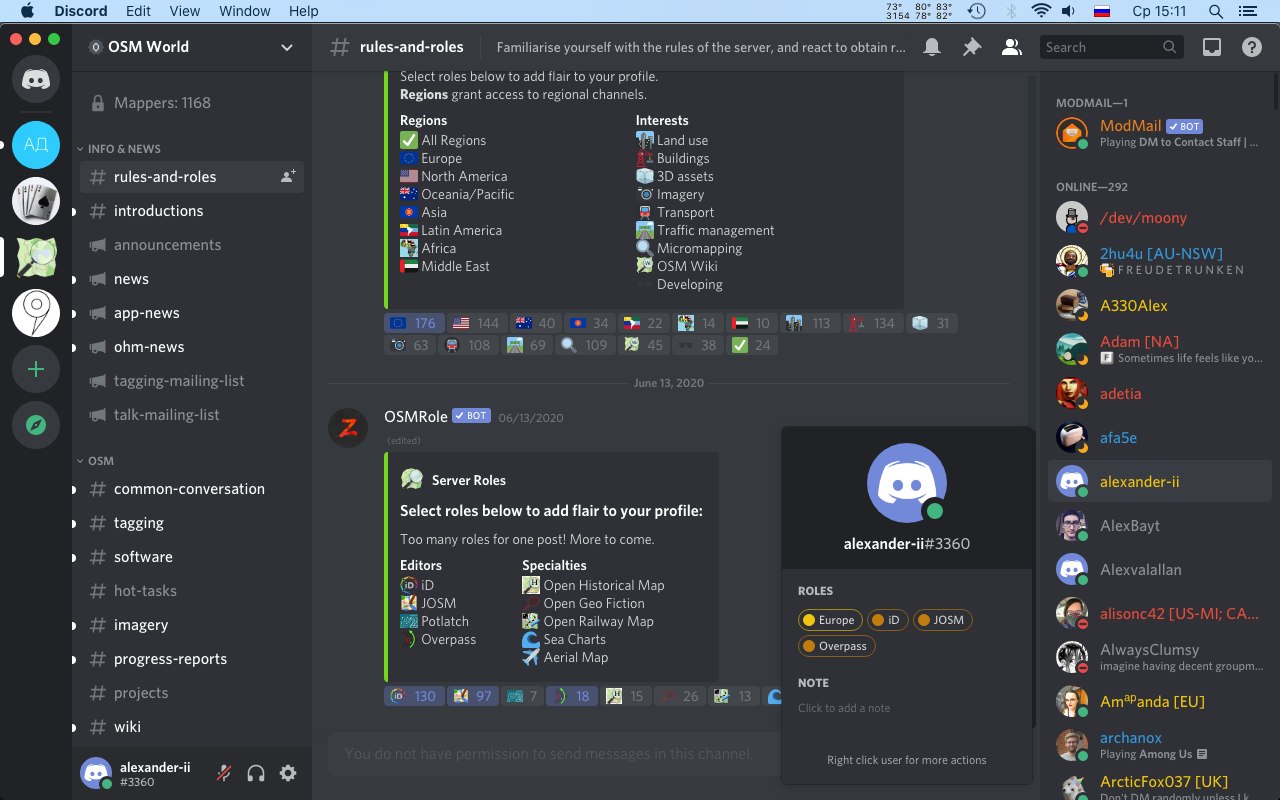This screenshot has height=800, width=1280.
Task: Open the announcements channel
Action: click(x=192, y=245)
